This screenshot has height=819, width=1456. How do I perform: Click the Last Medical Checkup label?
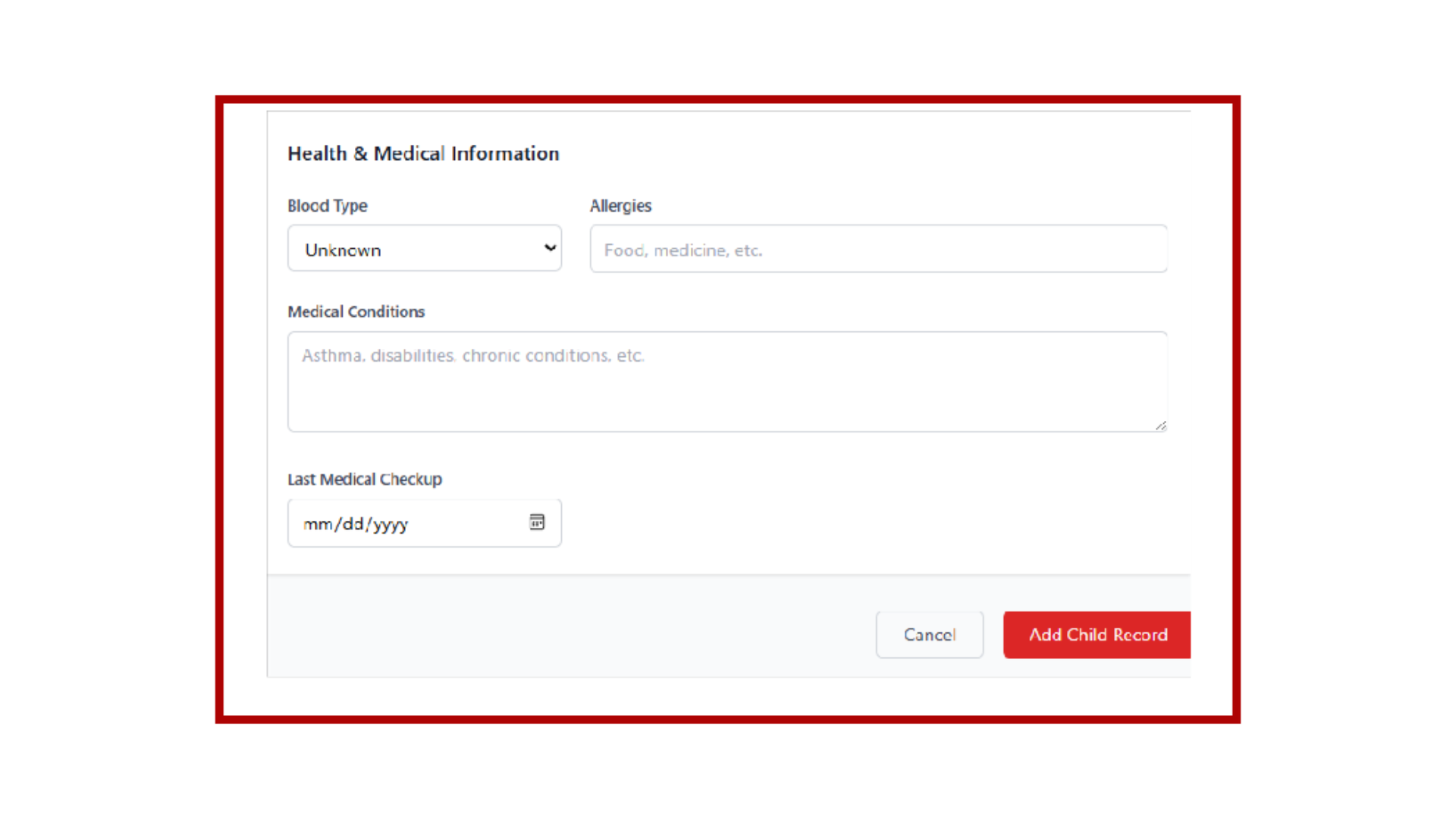tap(365, 479)
